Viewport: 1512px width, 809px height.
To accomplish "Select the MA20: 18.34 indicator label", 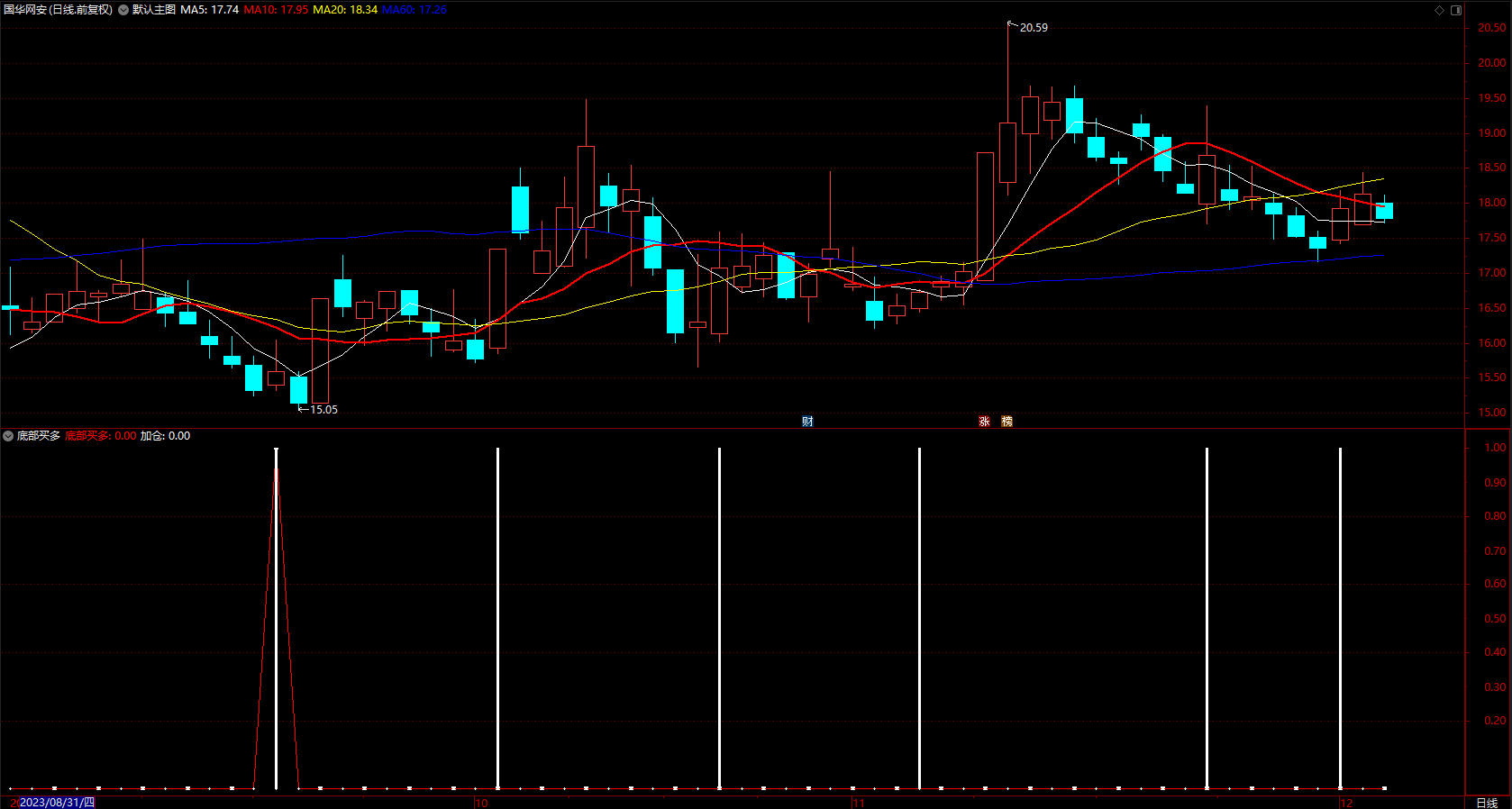I will (x=345, y=10).
